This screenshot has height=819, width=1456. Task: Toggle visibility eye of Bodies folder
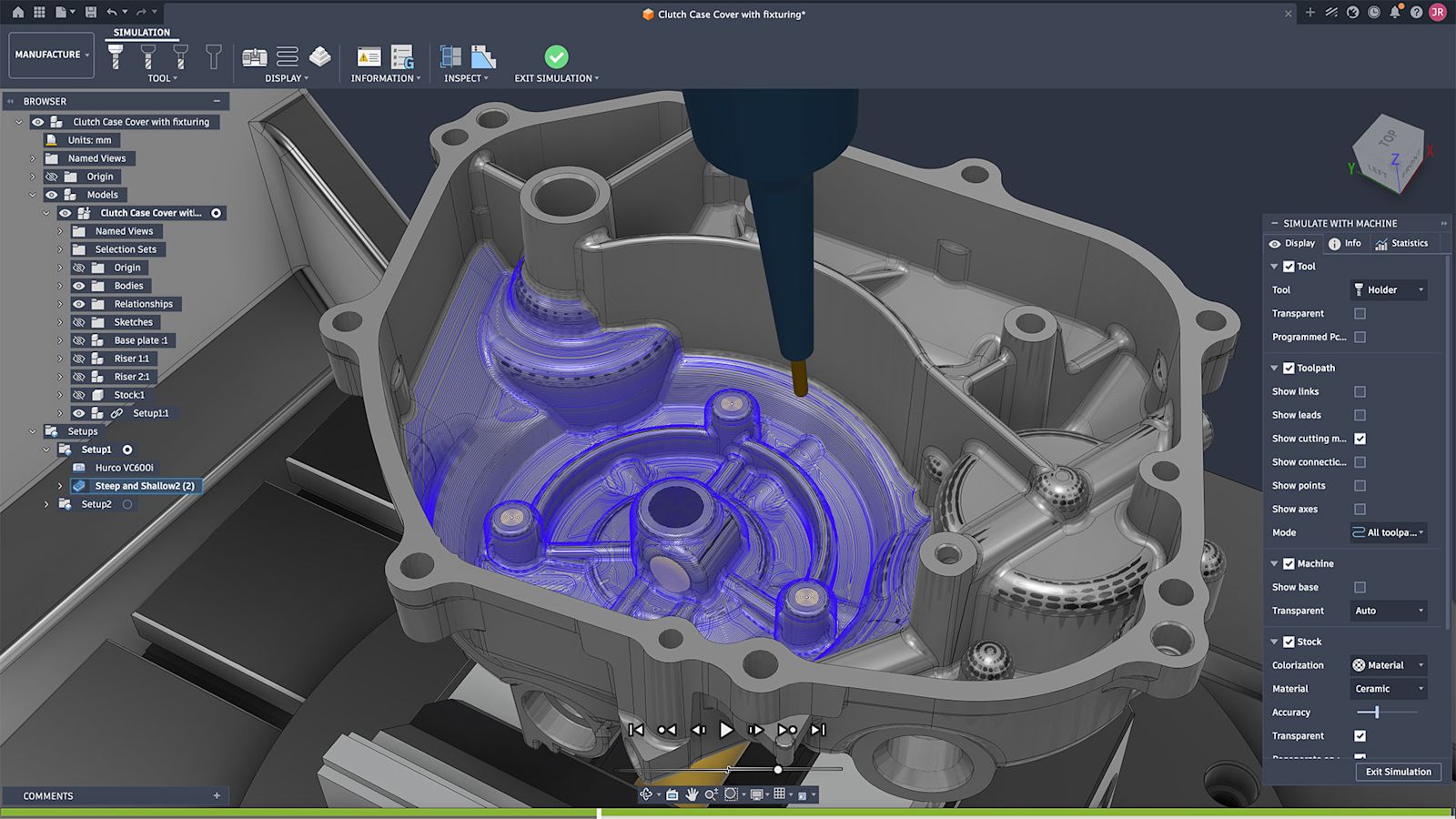click(79, 286)
